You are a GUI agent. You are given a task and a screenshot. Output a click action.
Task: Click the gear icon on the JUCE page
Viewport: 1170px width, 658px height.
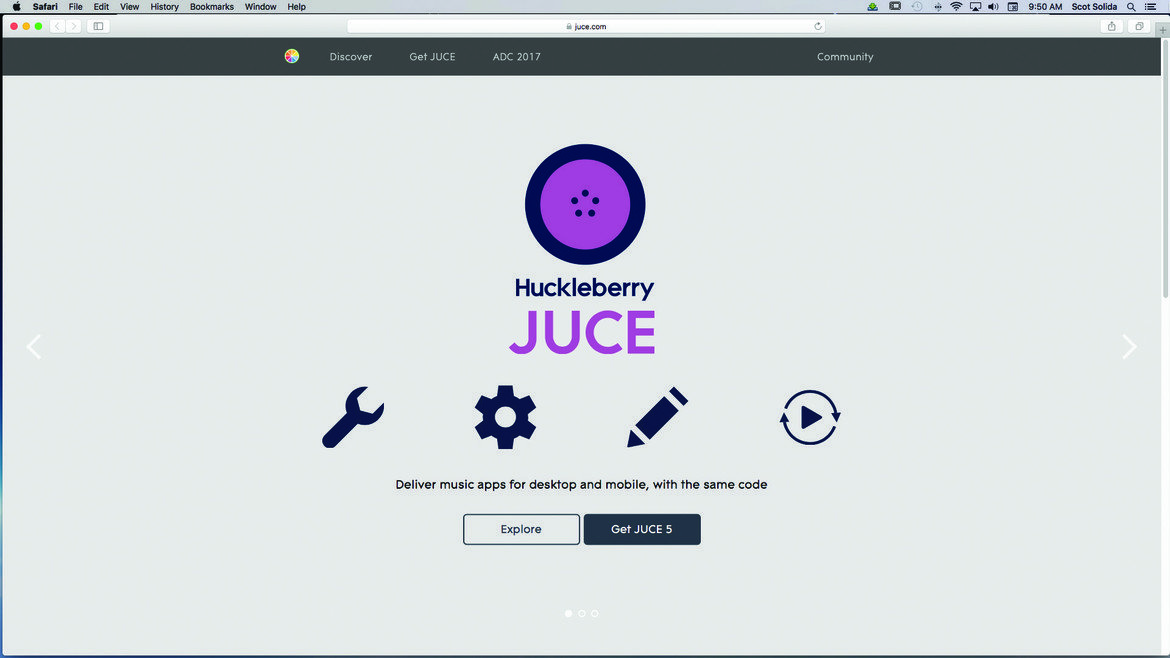pyautogui.click(x=505, y=417)
